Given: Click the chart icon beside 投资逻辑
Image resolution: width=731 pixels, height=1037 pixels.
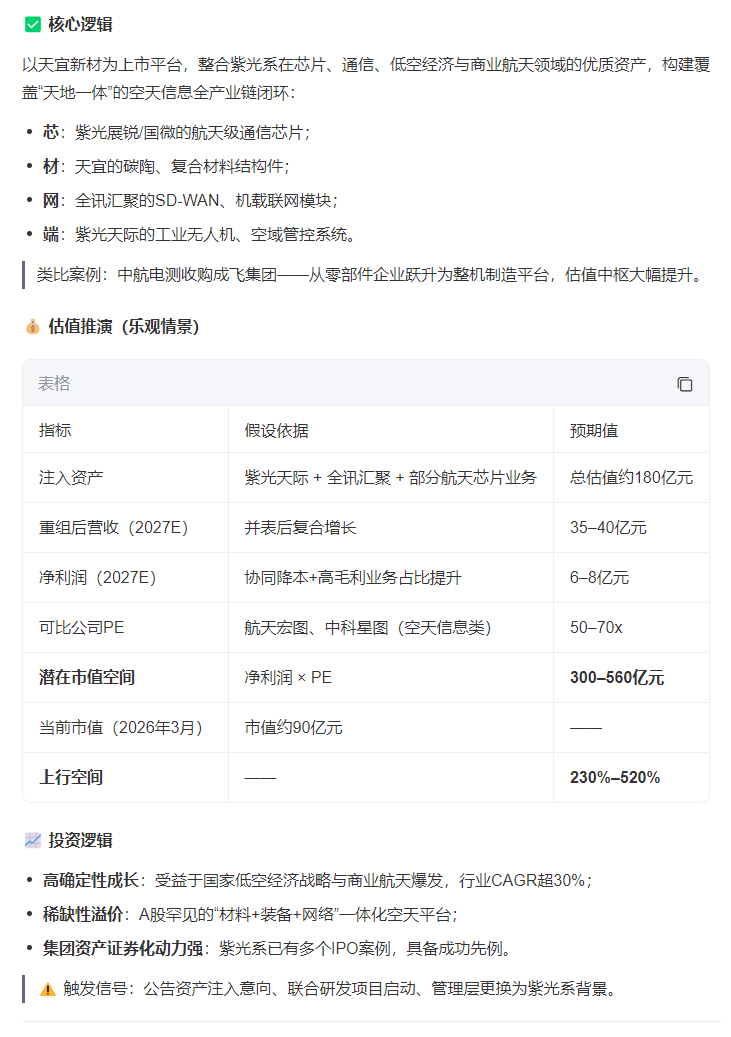Looking at the screenshot, I should click(x=32, y=841).
